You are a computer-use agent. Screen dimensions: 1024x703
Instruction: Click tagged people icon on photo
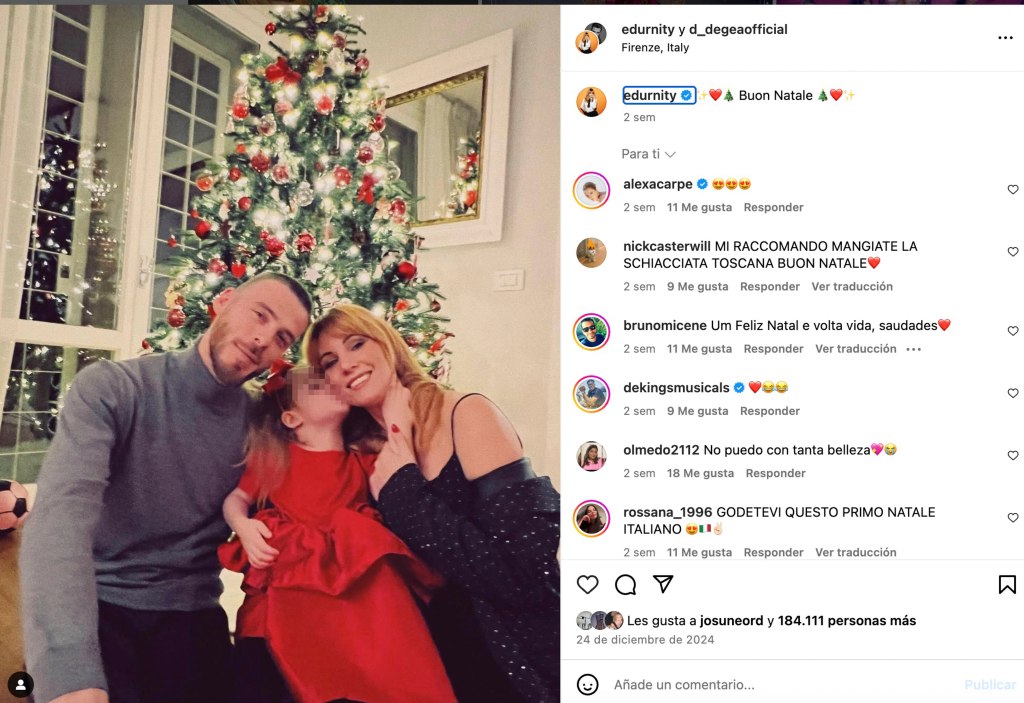20,684
